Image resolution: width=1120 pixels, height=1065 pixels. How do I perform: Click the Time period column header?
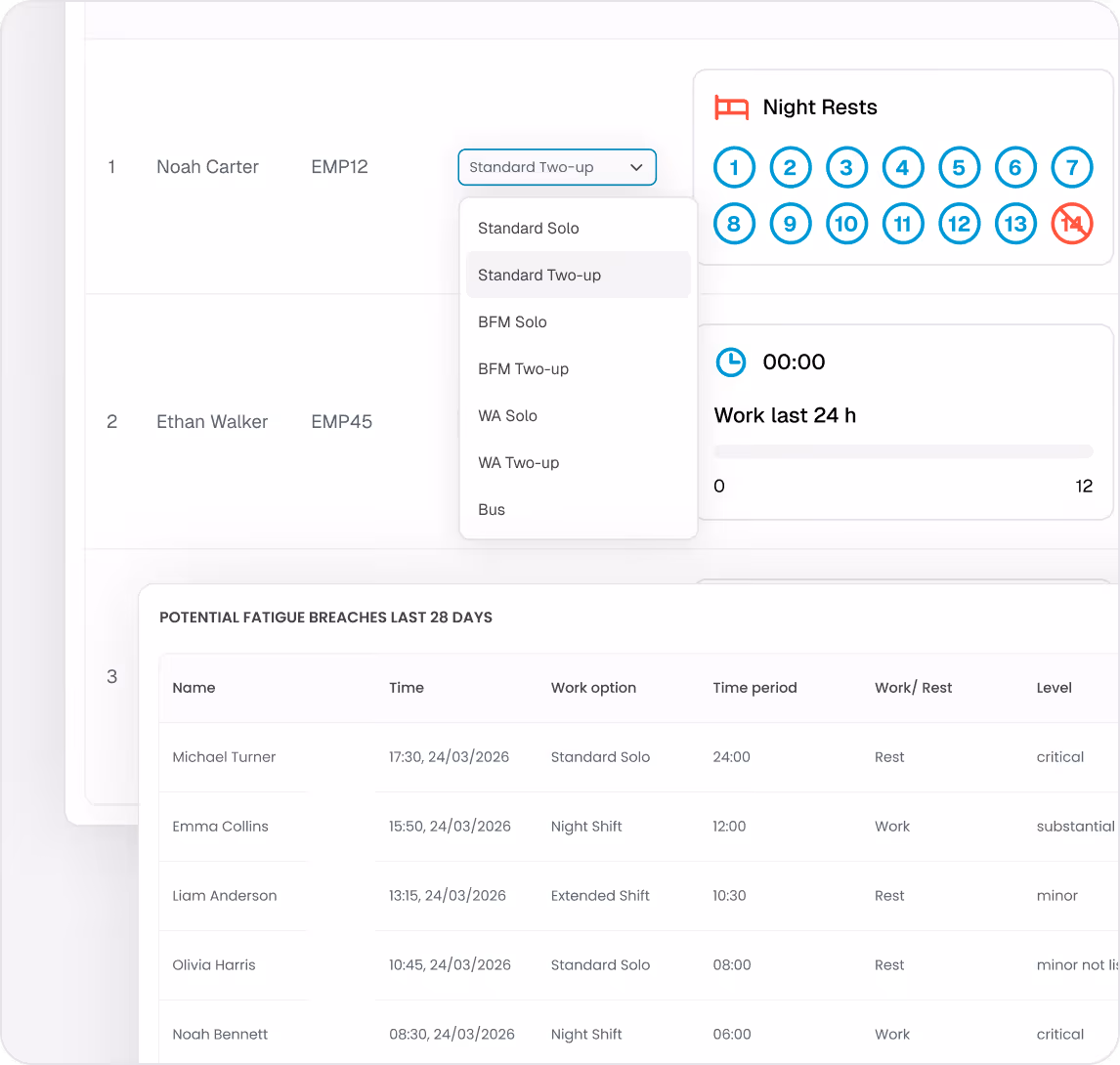754,688
